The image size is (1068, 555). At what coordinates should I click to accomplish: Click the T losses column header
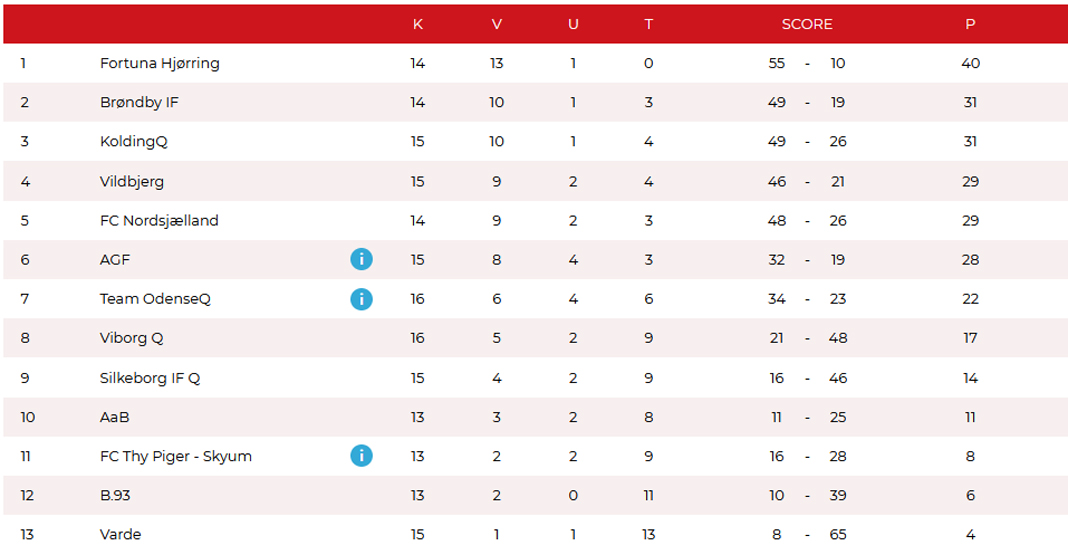click(648, 25)
